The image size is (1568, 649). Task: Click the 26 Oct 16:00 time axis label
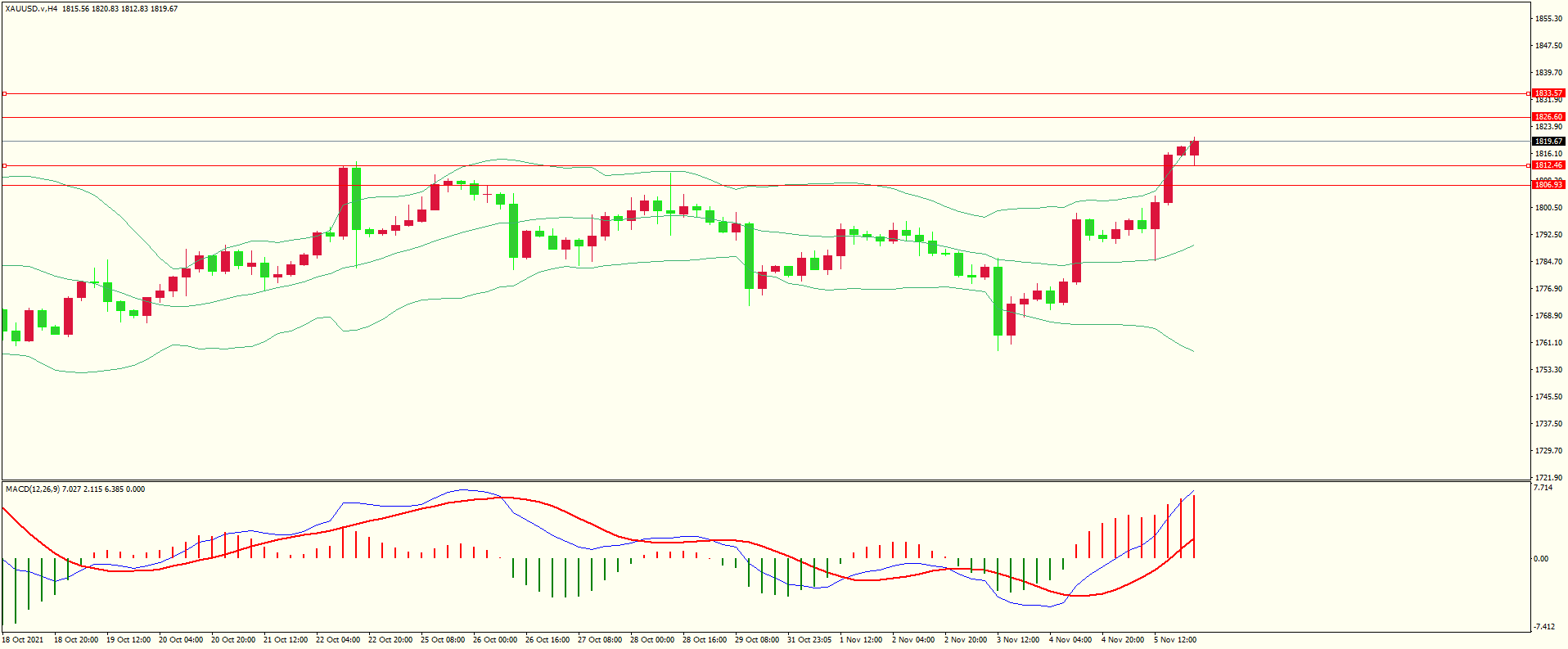point(547,640)
